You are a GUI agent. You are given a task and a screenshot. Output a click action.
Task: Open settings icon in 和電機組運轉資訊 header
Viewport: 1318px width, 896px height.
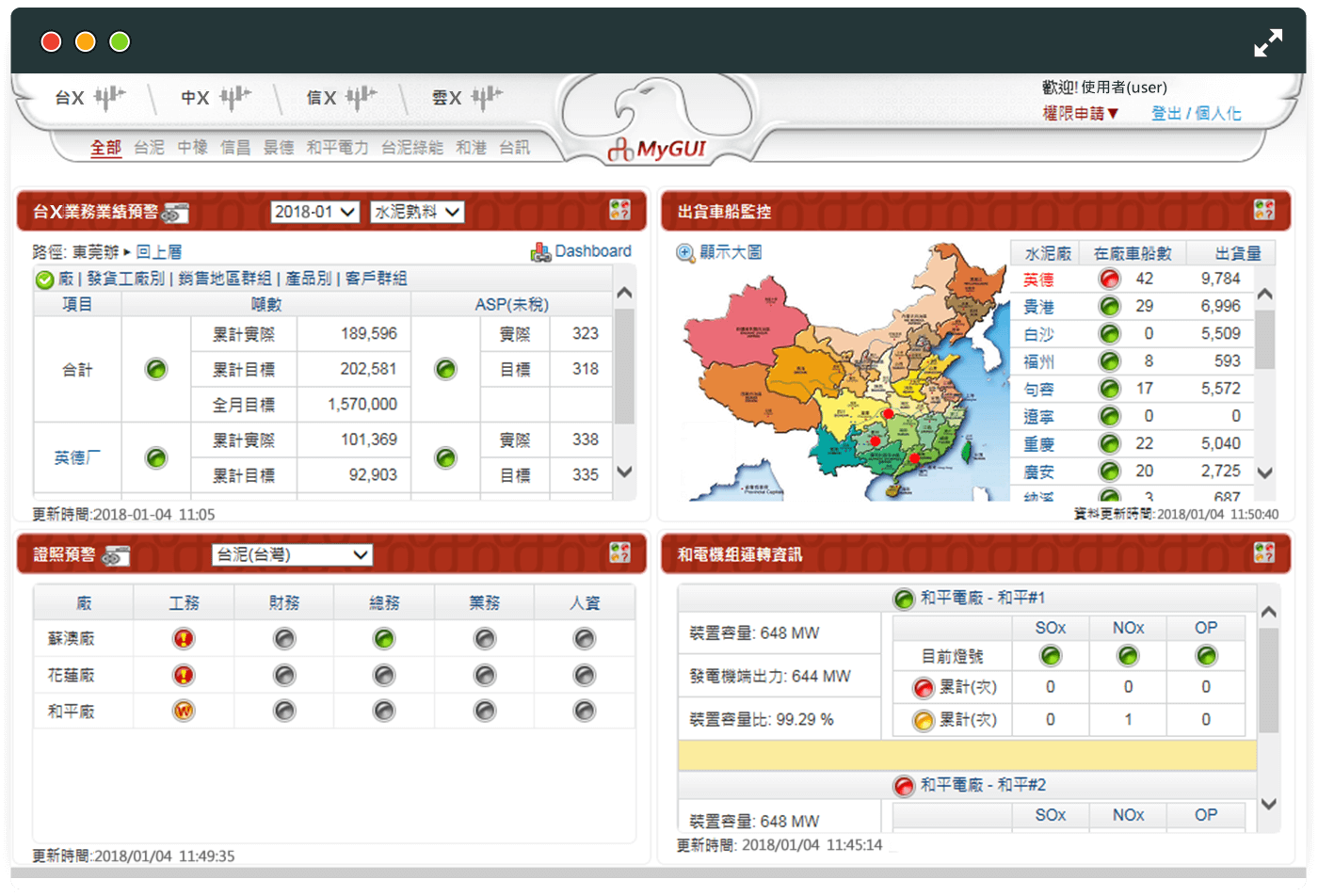(1264, 552)
